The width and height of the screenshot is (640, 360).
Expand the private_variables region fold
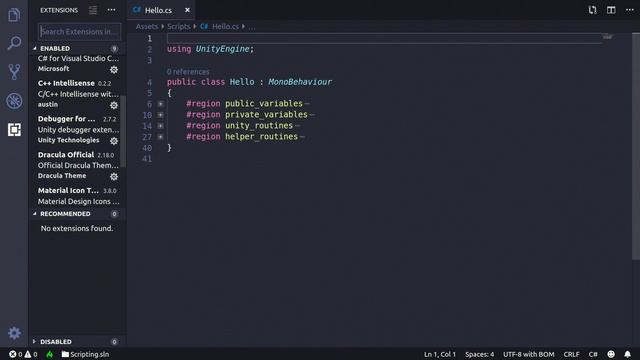click(161, 115)
